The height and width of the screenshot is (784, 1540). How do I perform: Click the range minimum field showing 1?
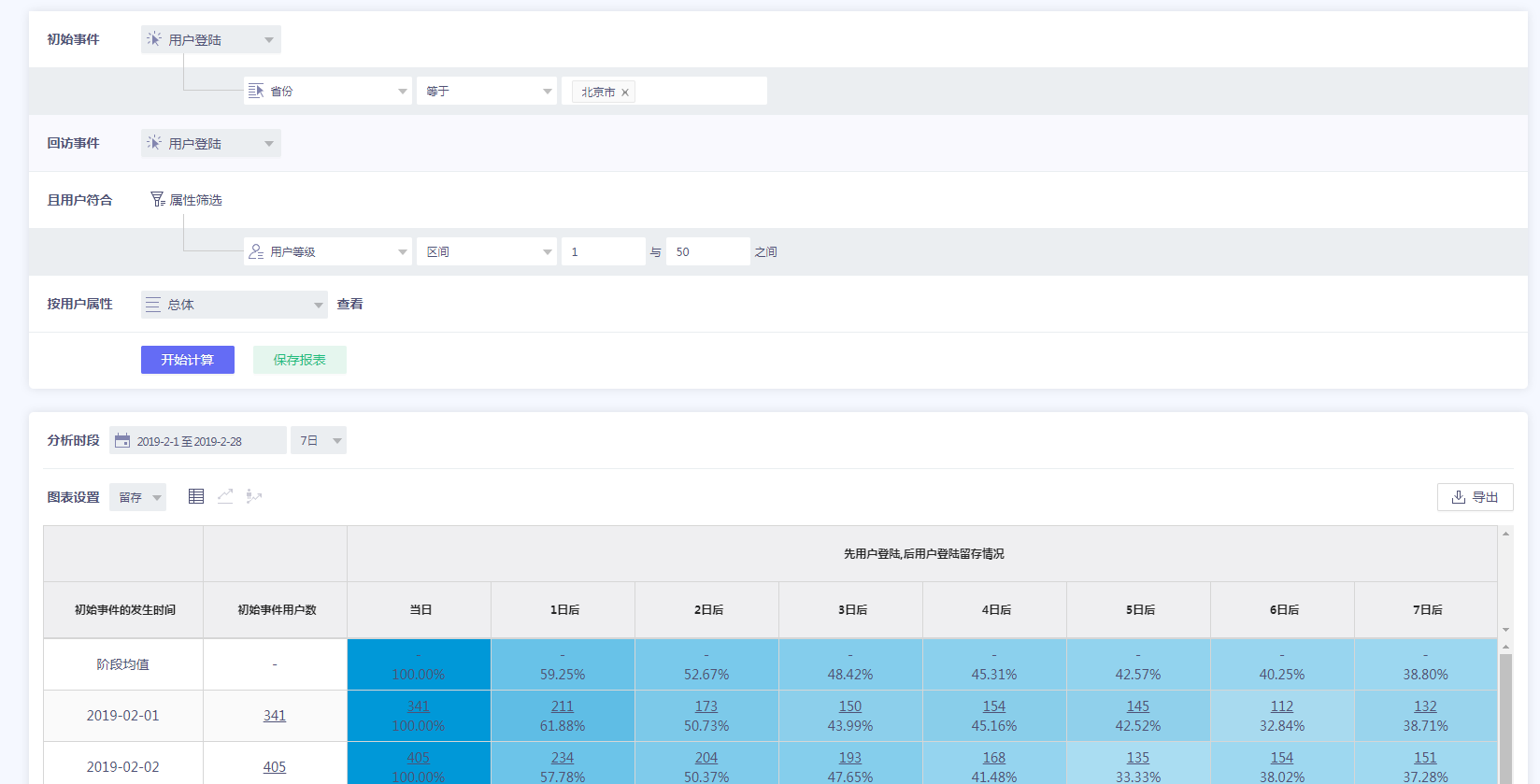[x=603, y=252]
